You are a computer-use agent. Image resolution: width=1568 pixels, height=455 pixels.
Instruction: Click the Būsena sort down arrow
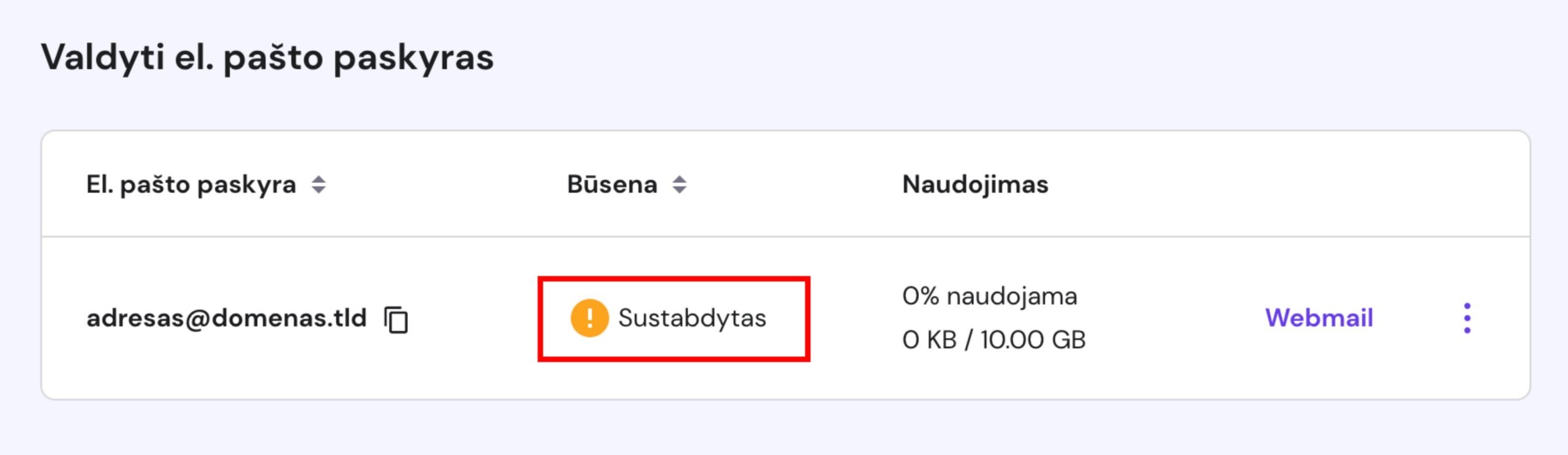coord(679,190)
